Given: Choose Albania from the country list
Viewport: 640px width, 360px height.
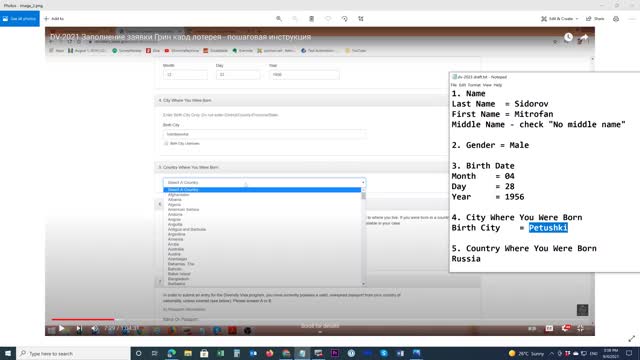Looking at the screenshot, I should 175,200.
